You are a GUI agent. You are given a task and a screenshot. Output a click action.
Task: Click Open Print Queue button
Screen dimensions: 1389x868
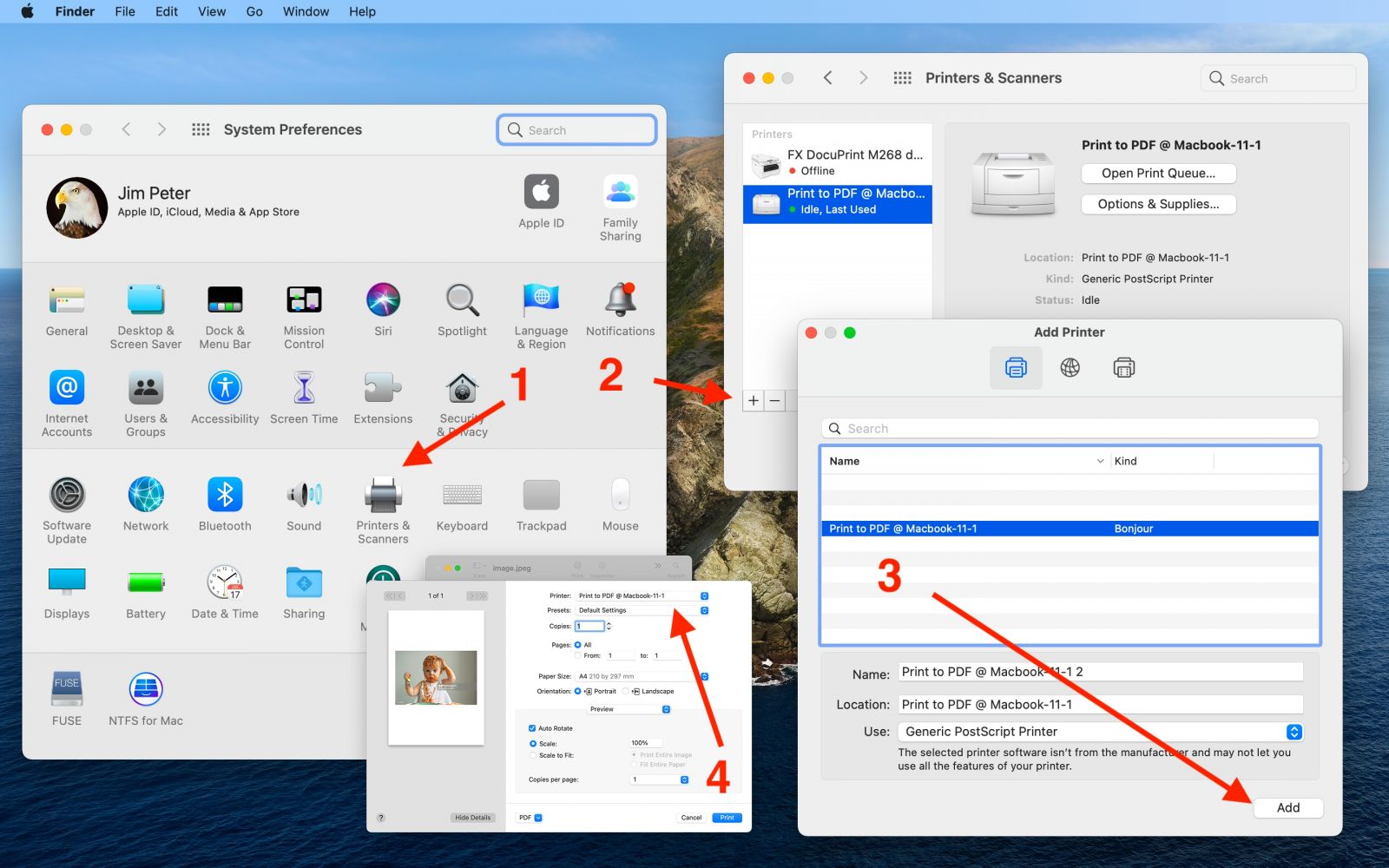1158,173
